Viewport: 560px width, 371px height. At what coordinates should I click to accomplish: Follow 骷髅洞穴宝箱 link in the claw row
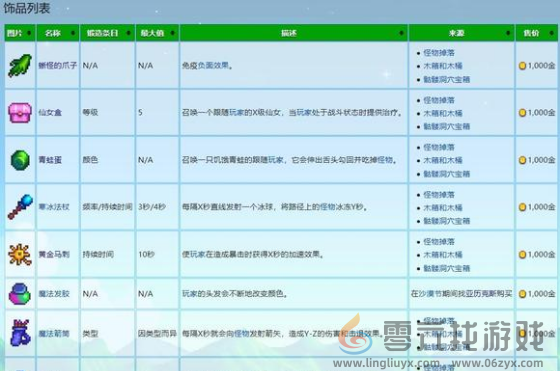click(x=447, y=79)
